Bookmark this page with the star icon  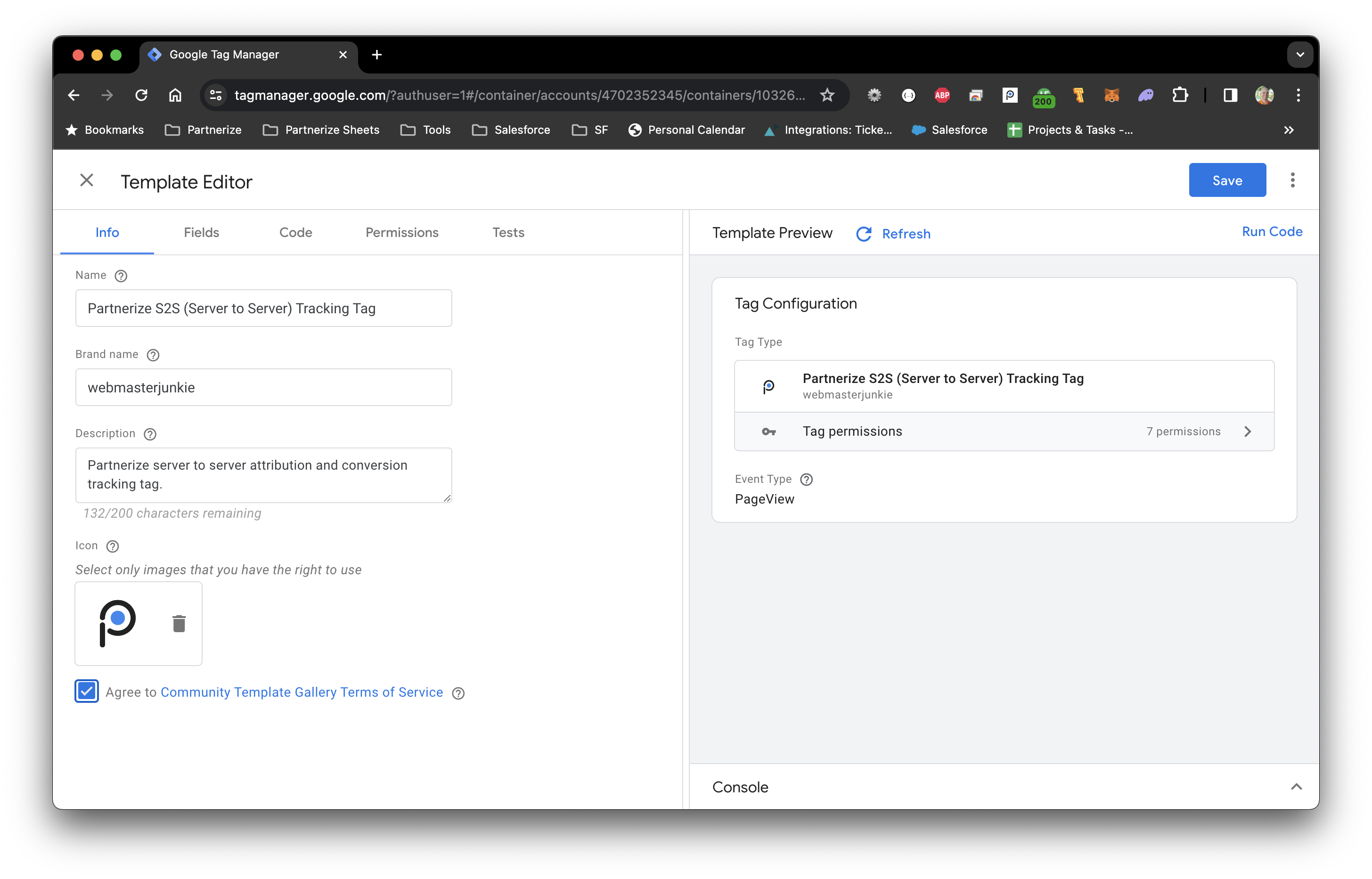[827, 95]
